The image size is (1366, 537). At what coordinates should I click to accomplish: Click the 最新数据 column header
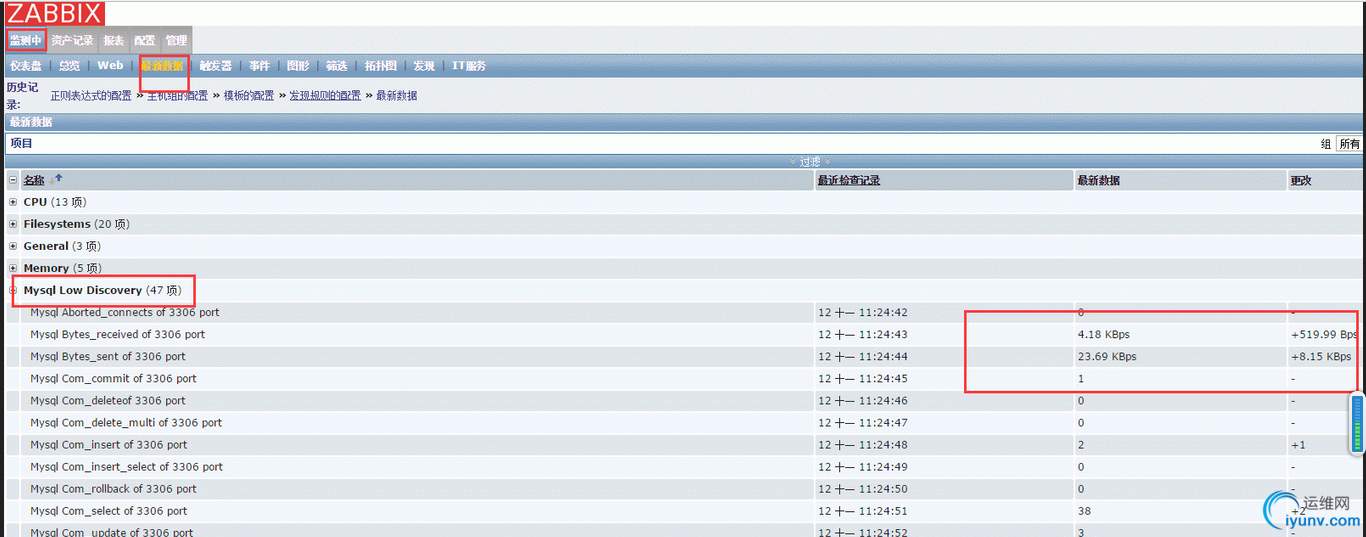click(1098, 181)
